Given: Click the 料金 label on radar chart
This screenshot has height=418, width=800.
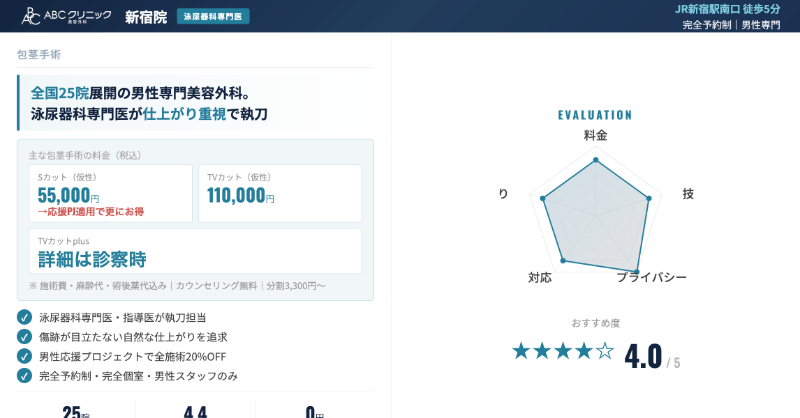Looking at the screenshot, I should coord(595,135).
